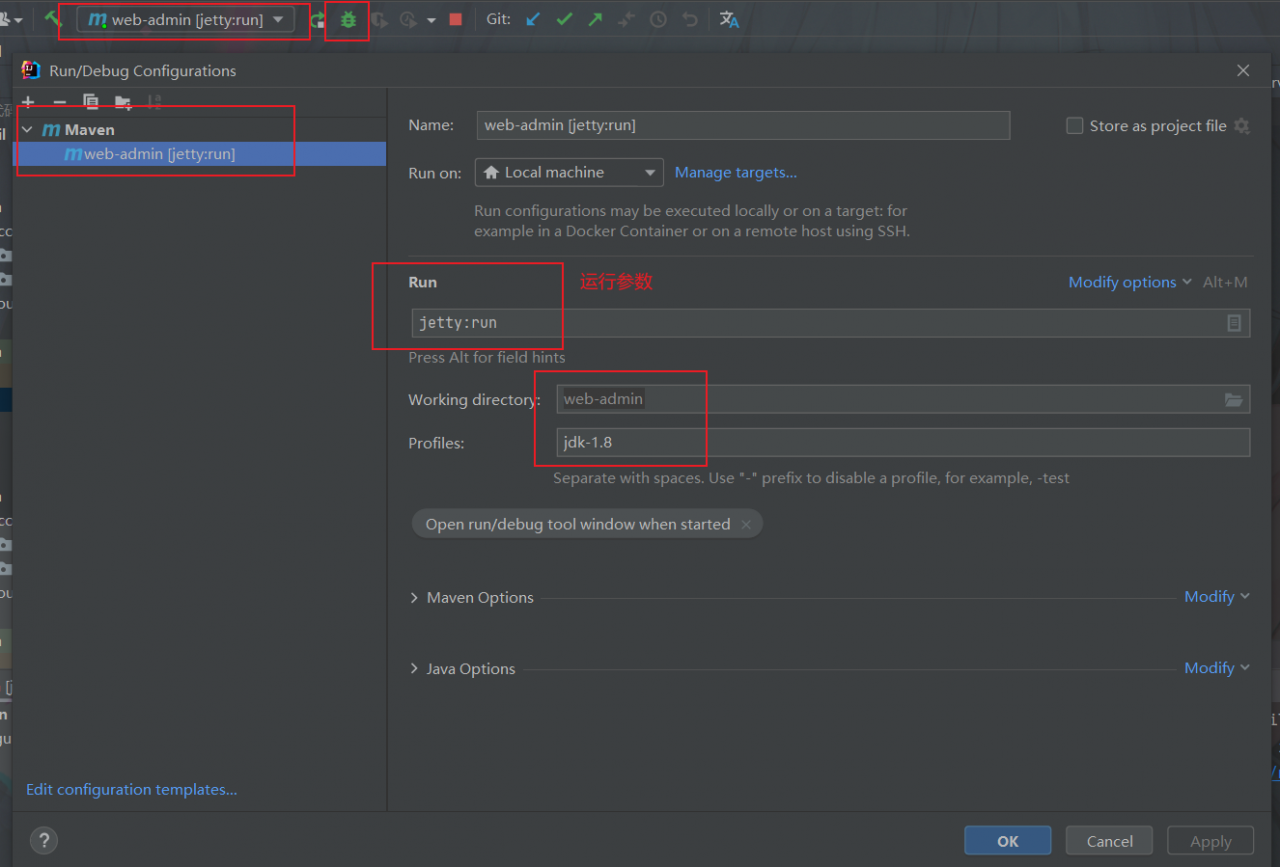The image size is (1280, 867).
Task: Click the Manage targets link
Action: click(x=735, y=173)
